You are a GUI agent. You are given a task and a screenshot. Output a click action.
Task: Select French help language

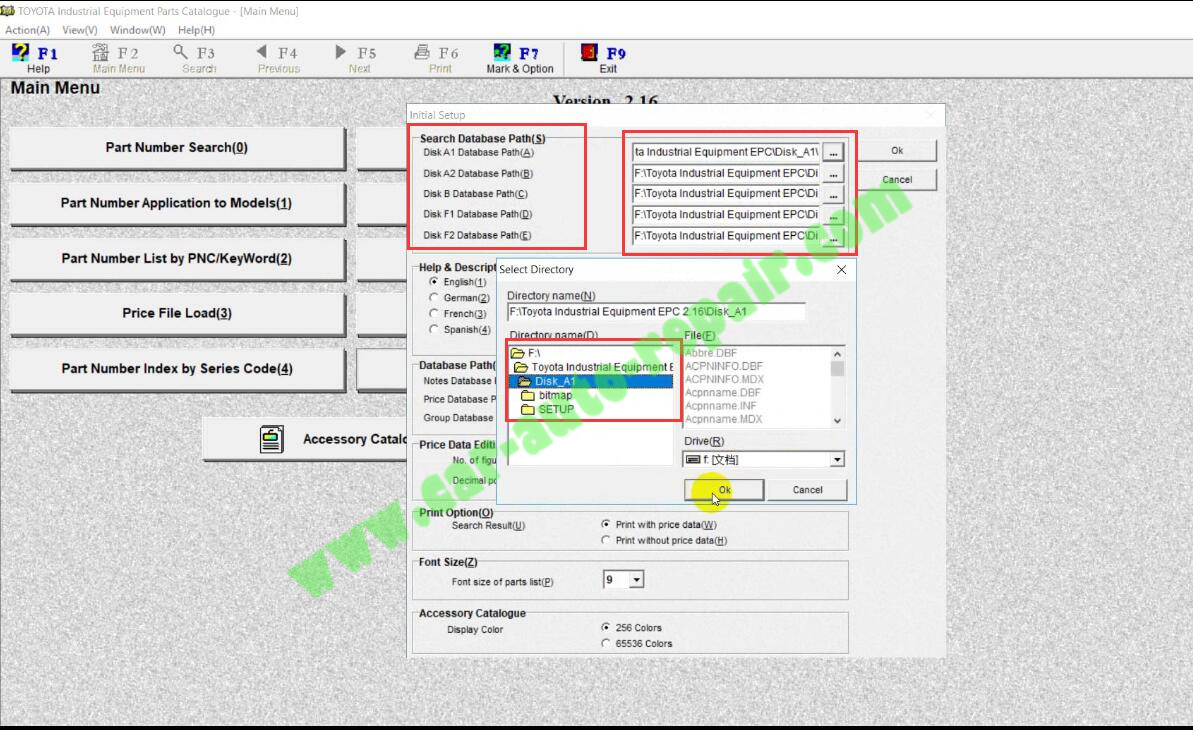434,314
